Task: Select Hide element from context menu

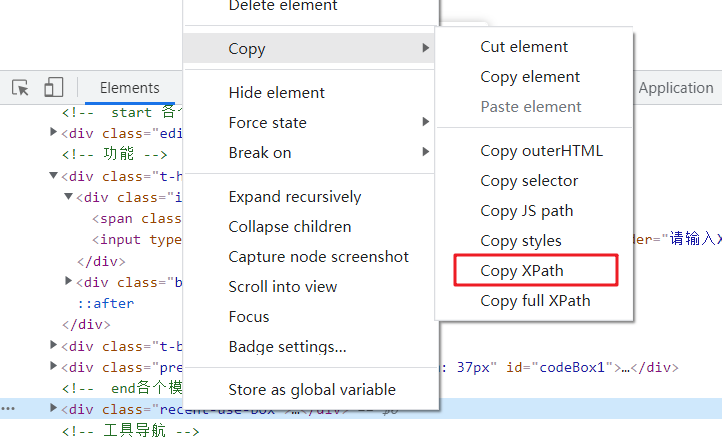Action: click(277, 93)
